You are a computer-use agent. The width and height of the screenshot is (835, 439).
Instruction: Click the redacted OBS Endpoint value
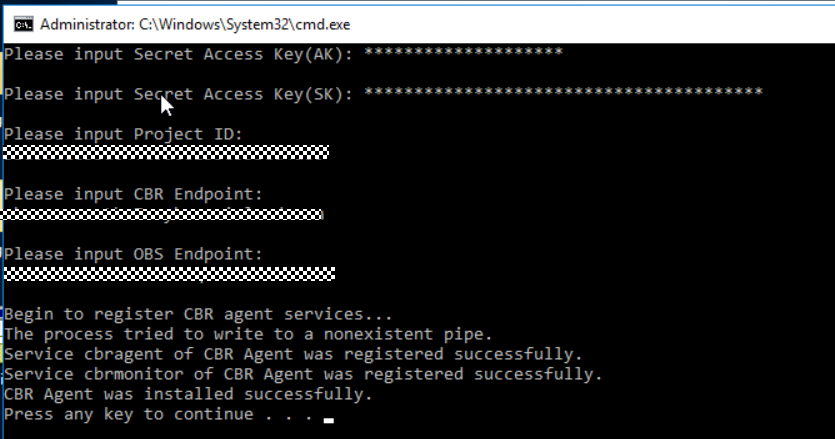click(x=169, y=274)
